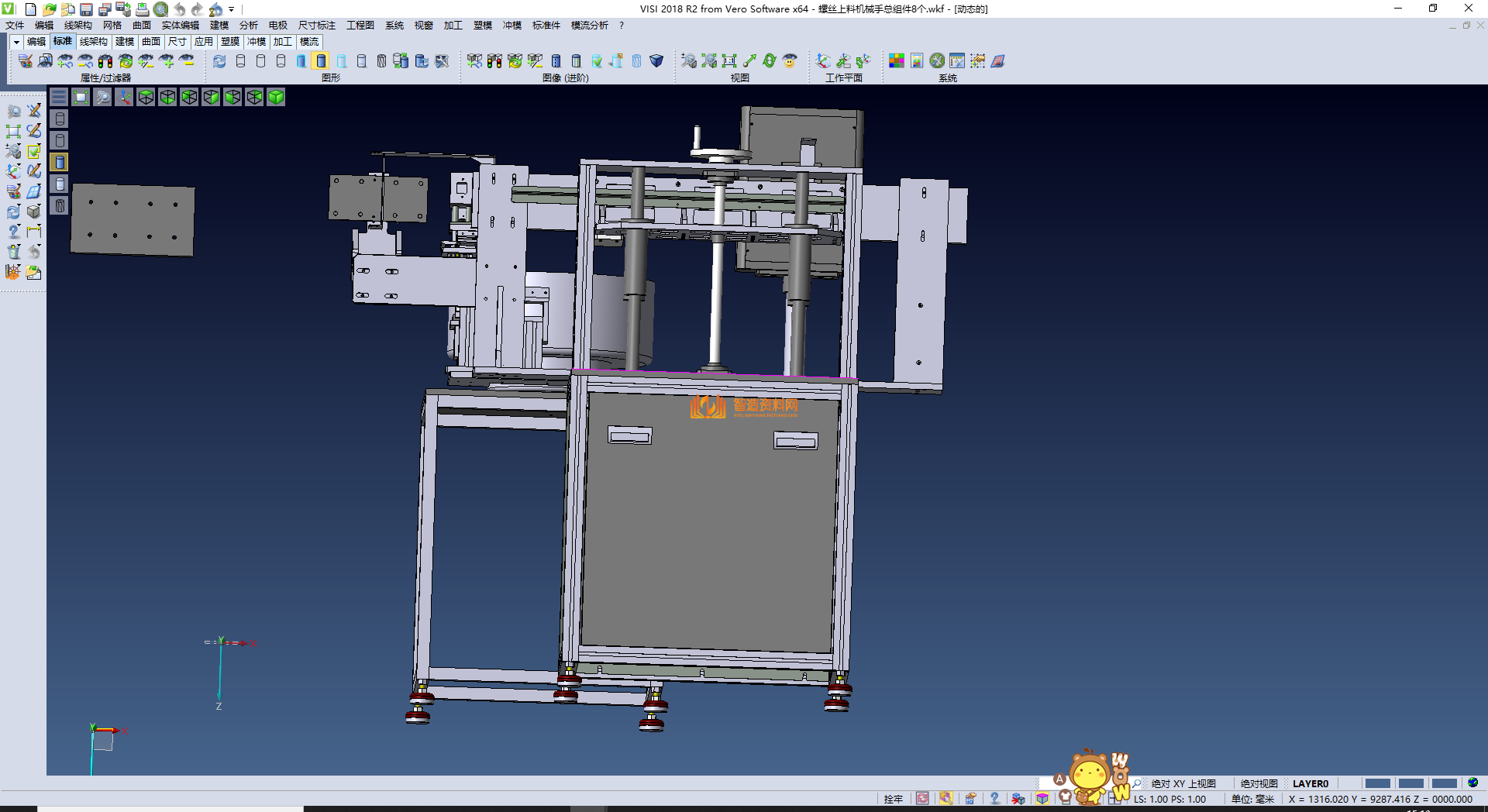This screenshot has height=812, width=1488.
Task: Open the wrench system settings icon
Action: (937, 61)
